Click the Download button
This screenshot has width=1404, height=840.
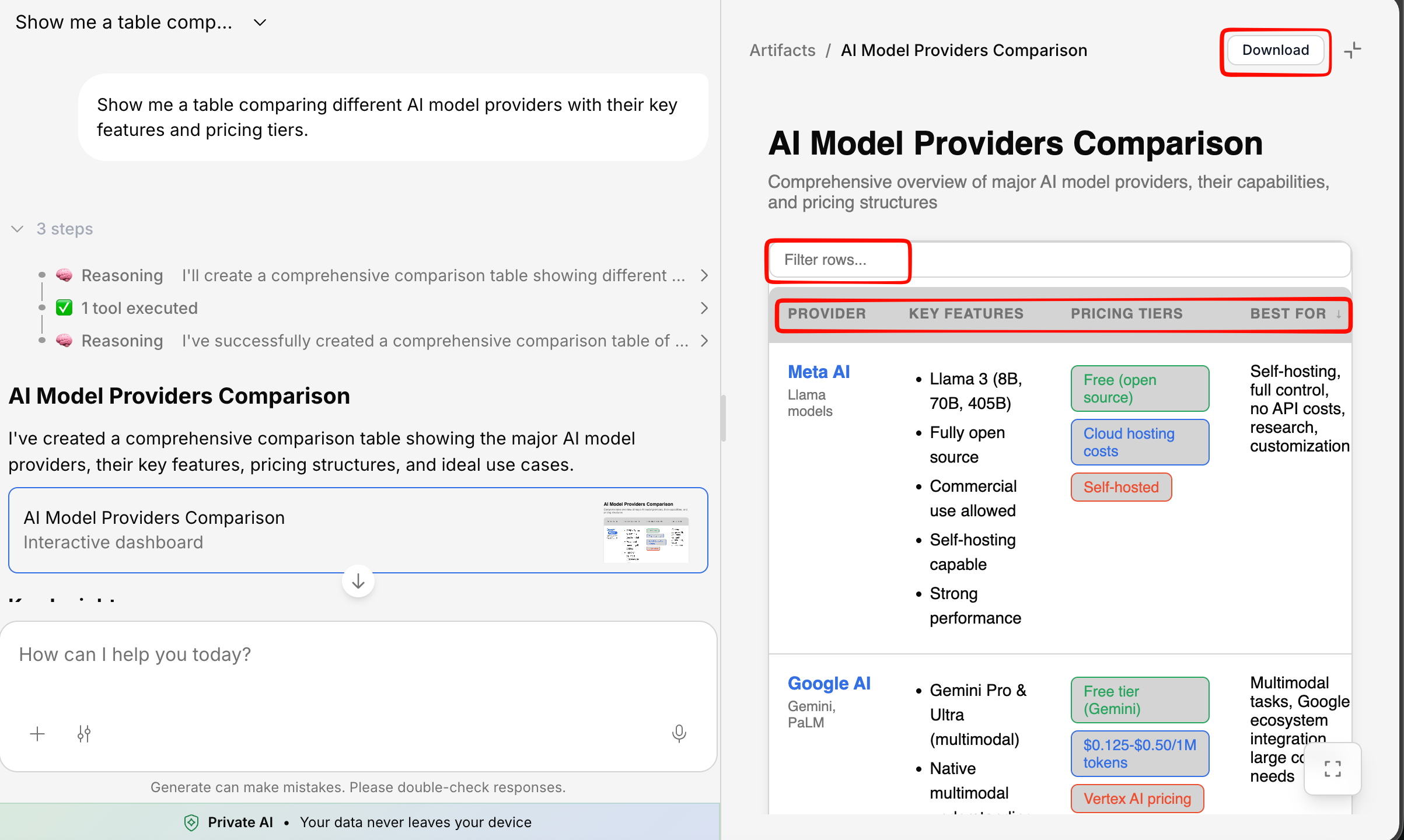1275,51
